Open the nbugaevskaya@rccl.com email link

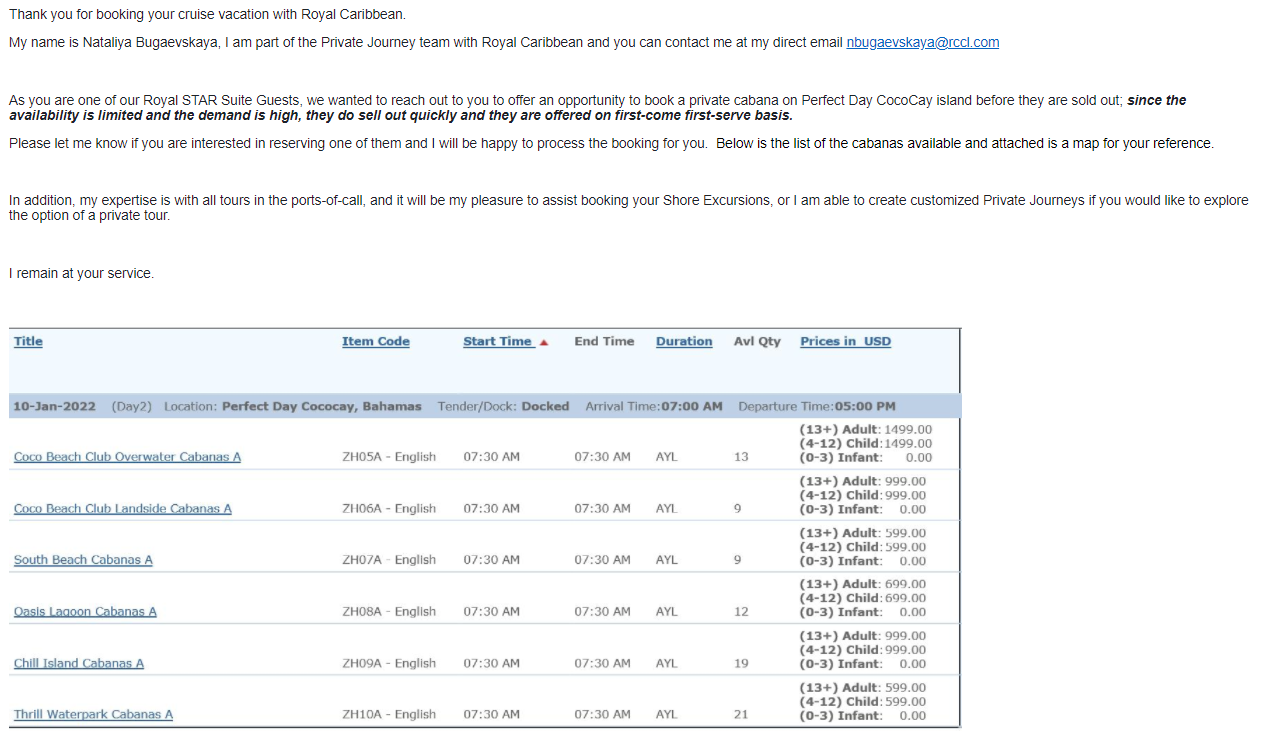pyautogui.click(x=923, y=43)
